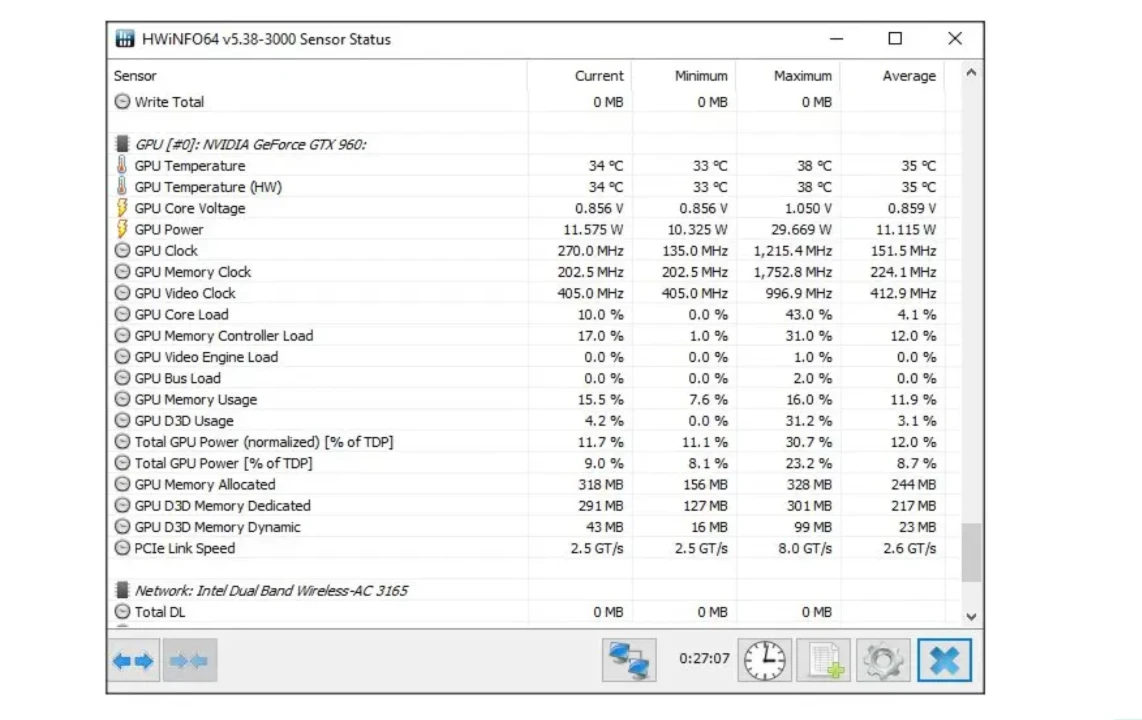Click the thermometer icon for GPU Temperature (HW)
The height and width of the screenshot is (720, 1142).
tap(122, 186)
